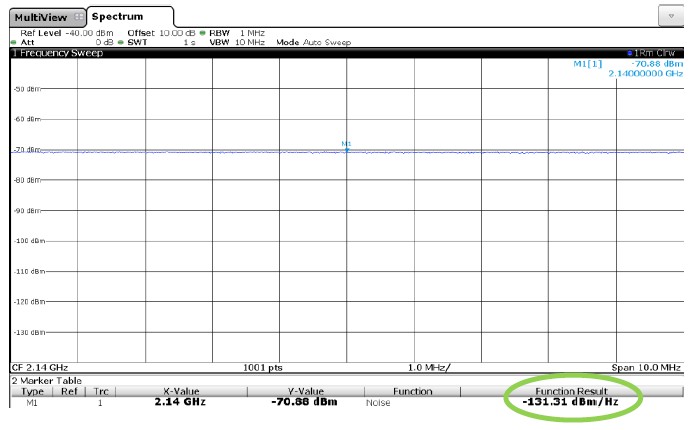Click the X-Value column header
The height and width of the screenshot is (430, 695).
point(181,391)
